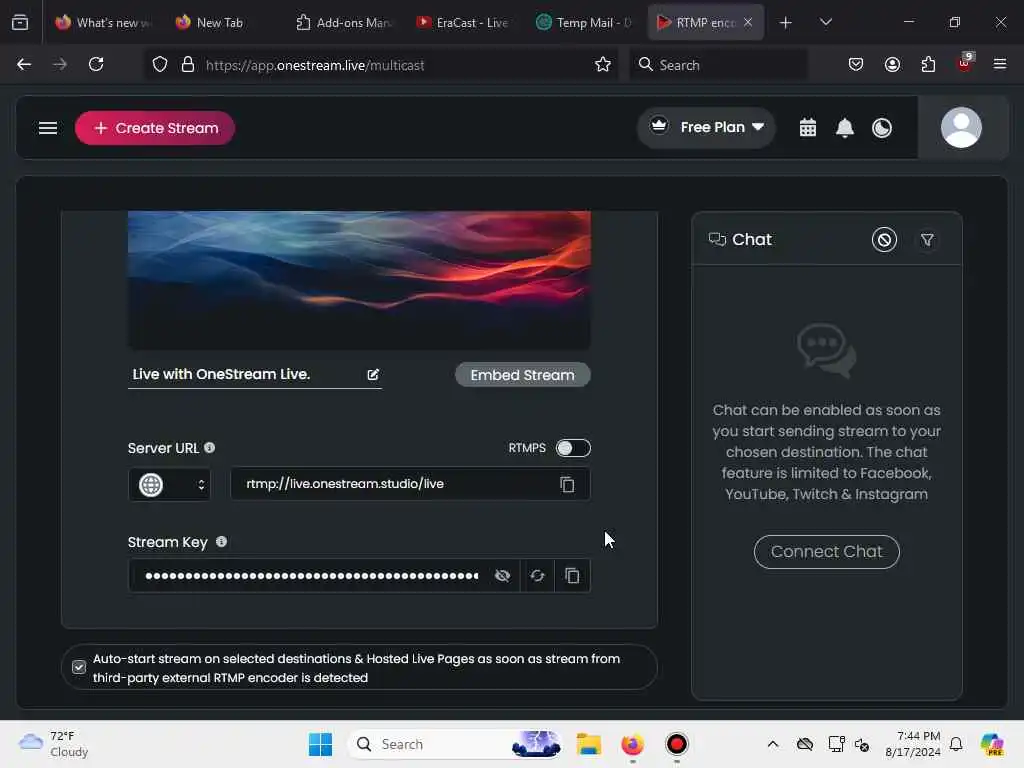Switch to the EraCast - Live tab
Screen dimensions: 1024x768
coord(462,23)
